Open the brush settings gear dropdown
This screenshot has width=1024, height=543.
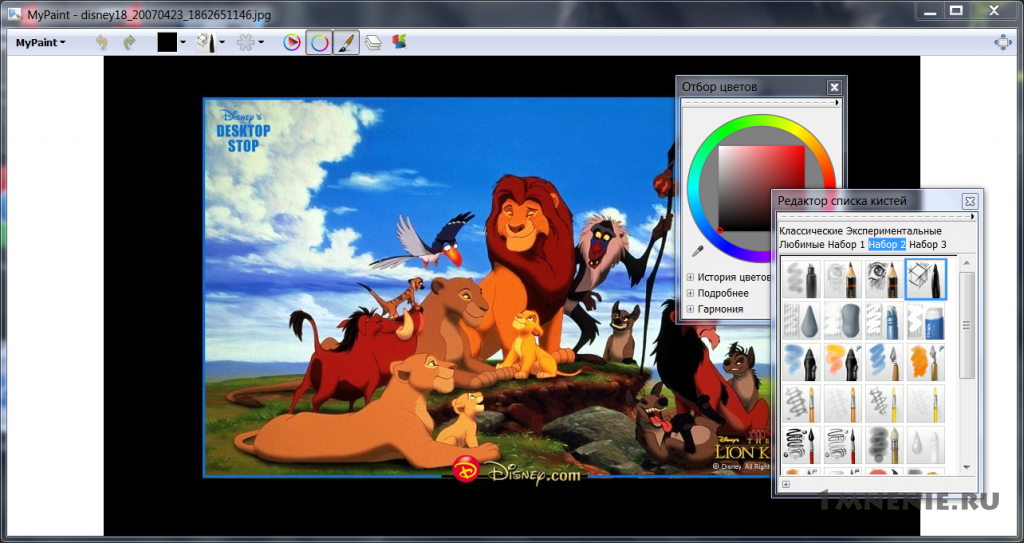point(261,42)
